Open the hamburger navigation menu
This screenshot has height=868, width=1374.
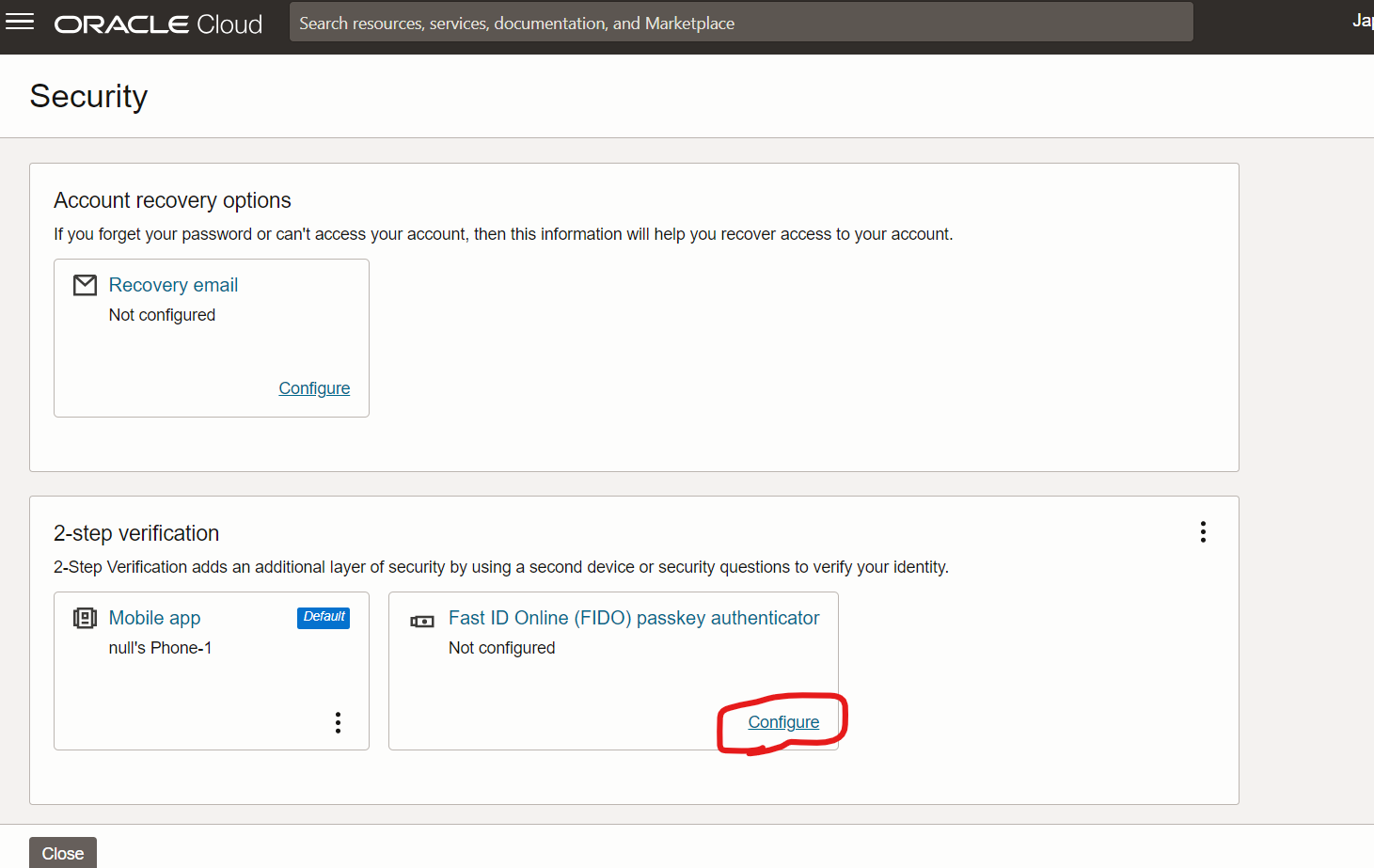[20, 22]
